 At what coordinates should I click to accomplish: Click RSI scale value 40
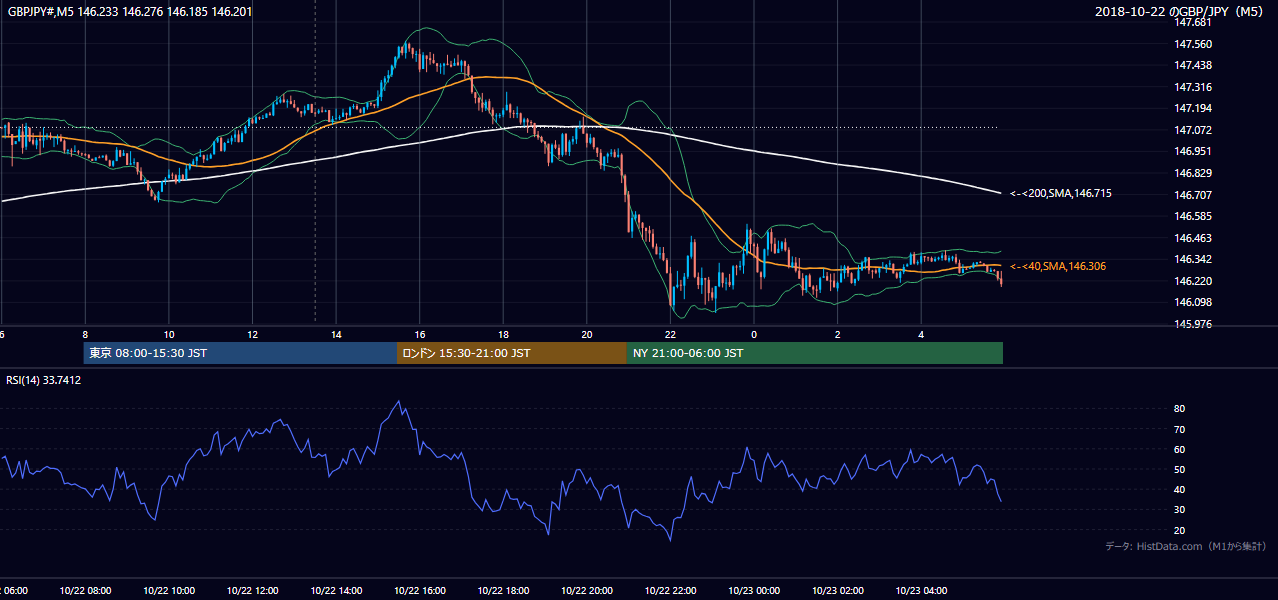tap(1179, 489)
